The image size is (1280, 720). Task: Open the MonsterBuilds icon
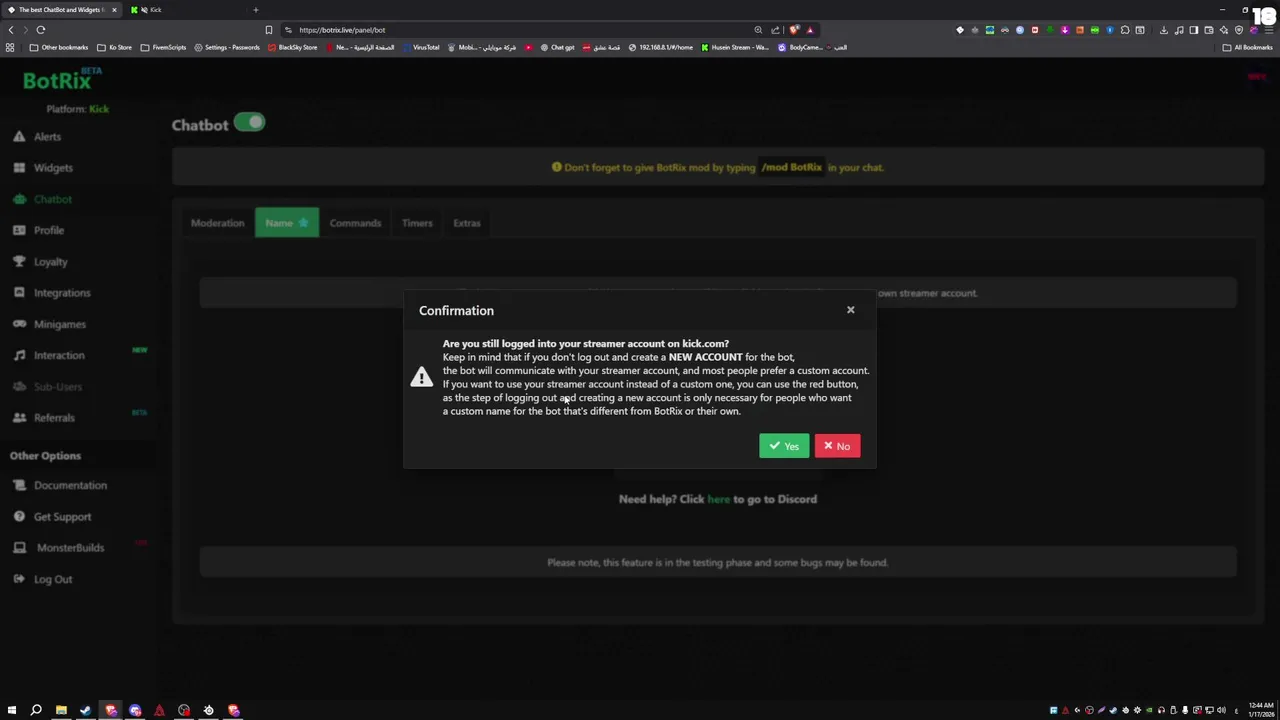coord(19,548)
